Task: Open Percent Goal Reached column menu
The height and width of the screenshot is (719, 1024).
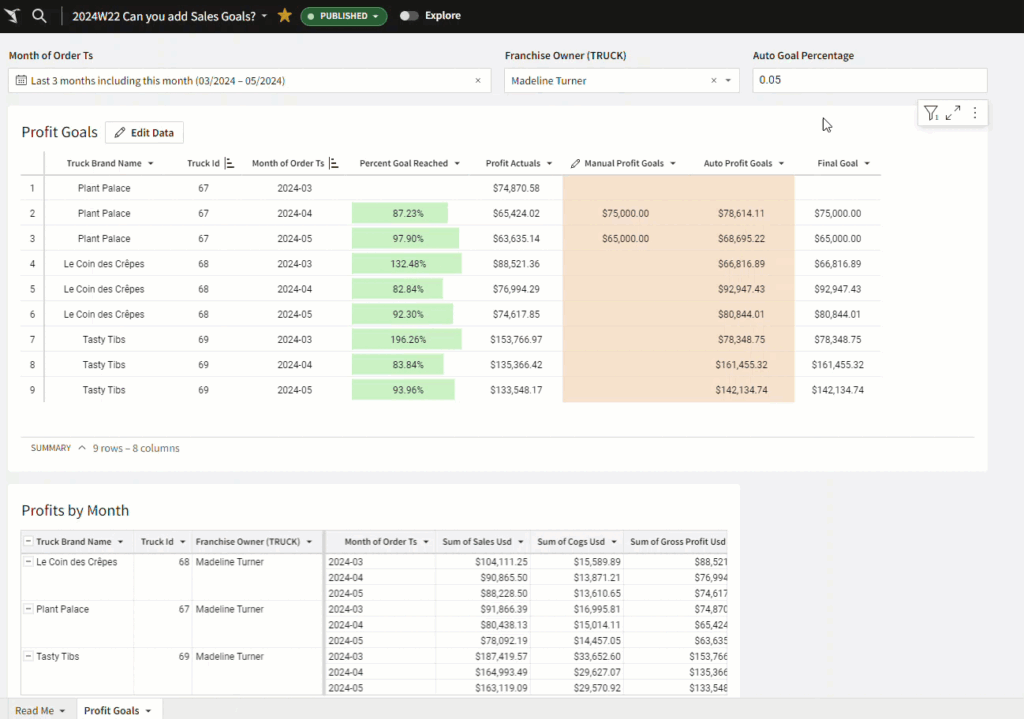Action: 456,163
